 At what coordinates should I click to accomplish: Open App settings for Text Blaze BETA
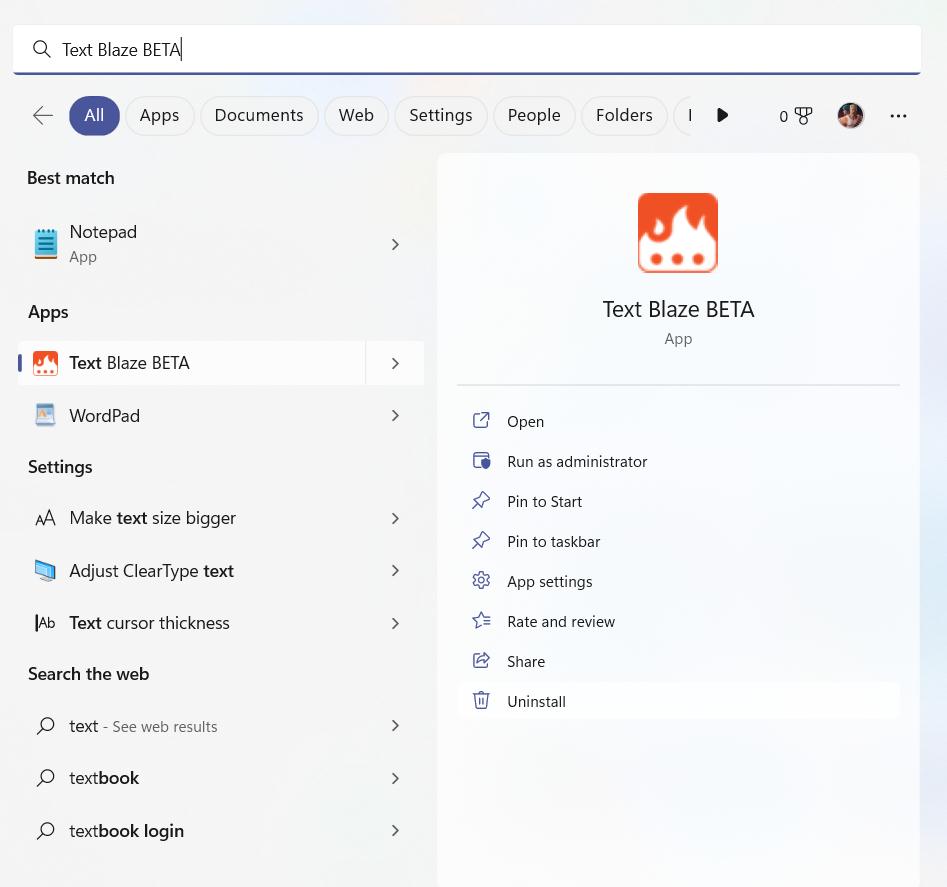coord(678,581)
